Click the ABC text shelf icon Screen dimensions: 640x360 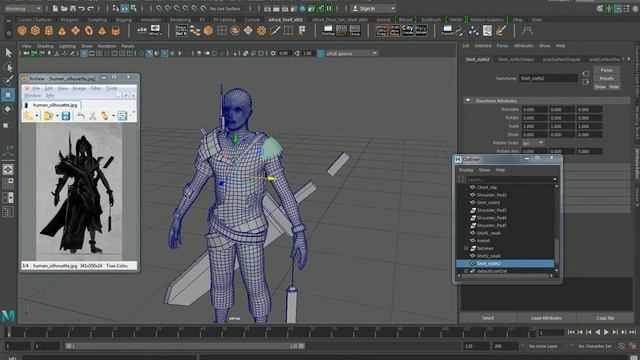click(142, 30)
